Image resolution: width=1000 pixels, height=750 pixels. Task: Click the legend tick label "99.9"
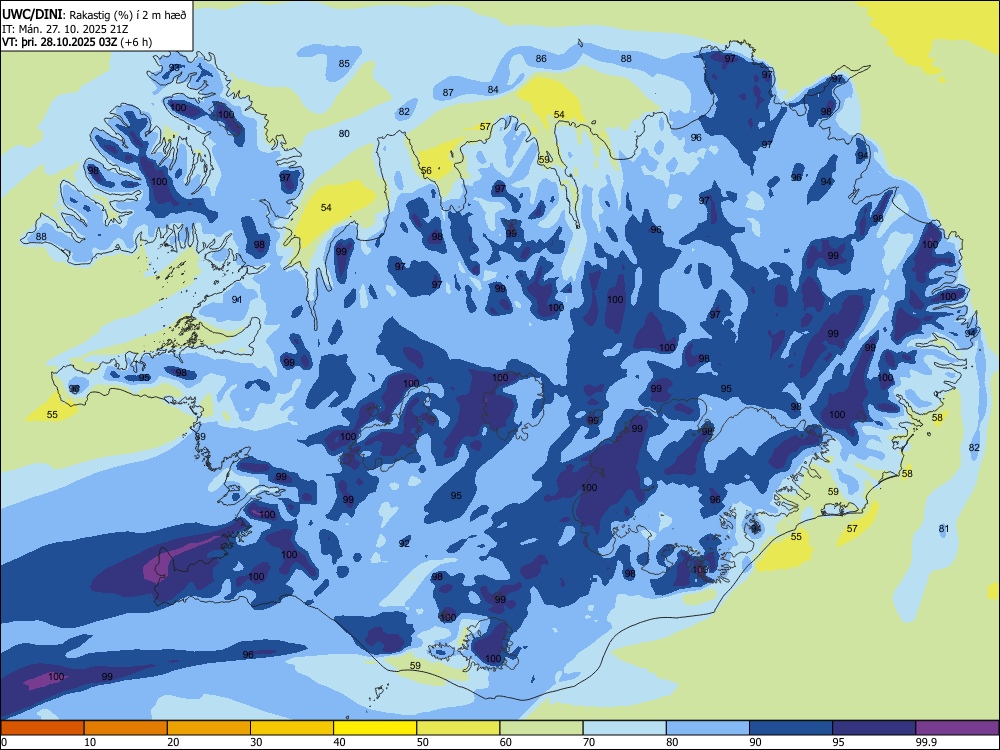click(926, 742)
